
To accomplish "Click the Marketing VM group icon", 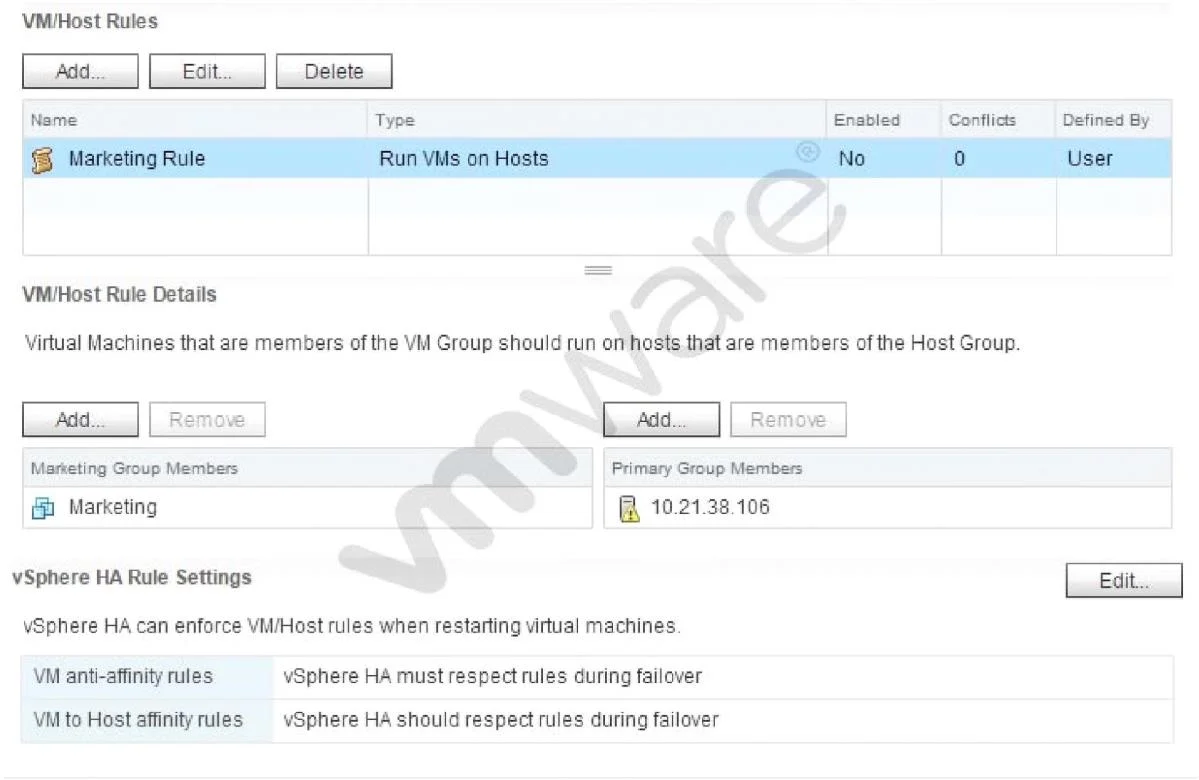I will pos(43,508).
